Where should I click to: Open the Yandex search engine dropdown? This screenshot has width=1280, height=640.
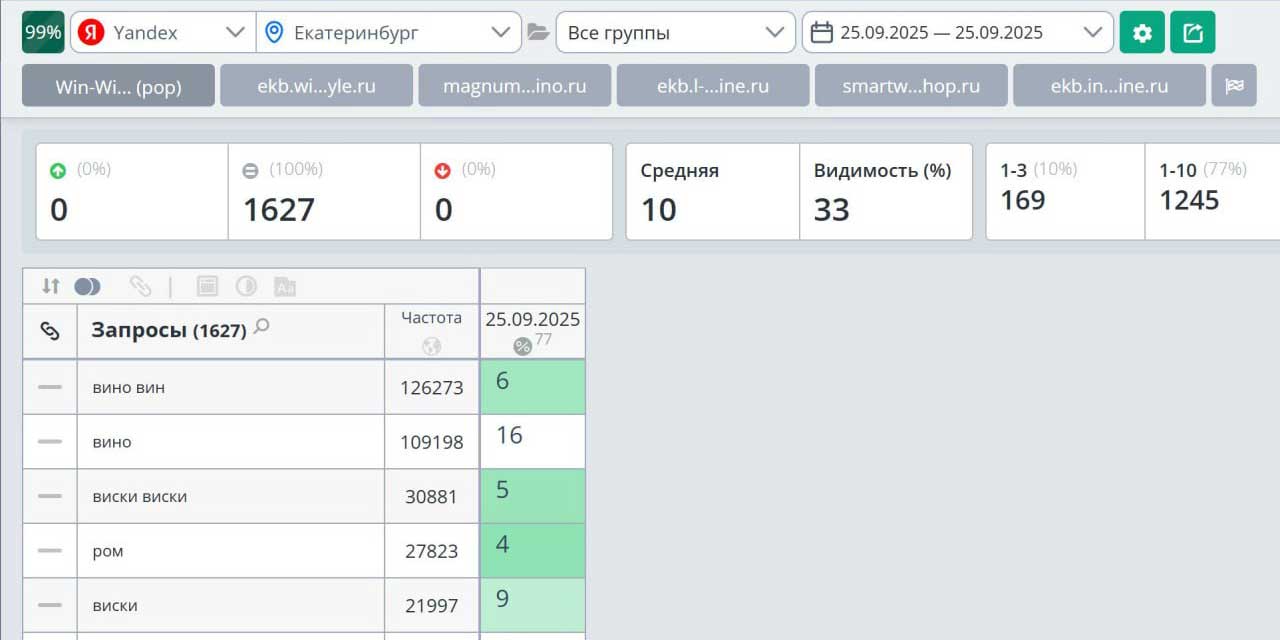[163, 33]
